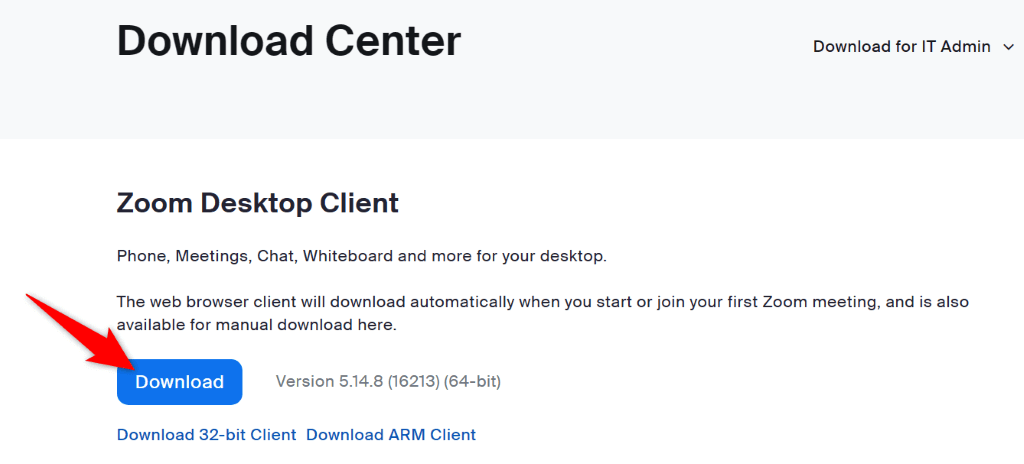The image size is (1024, 464).
Task: Click the web browser client paragraph
Action: tap(542, 301)
